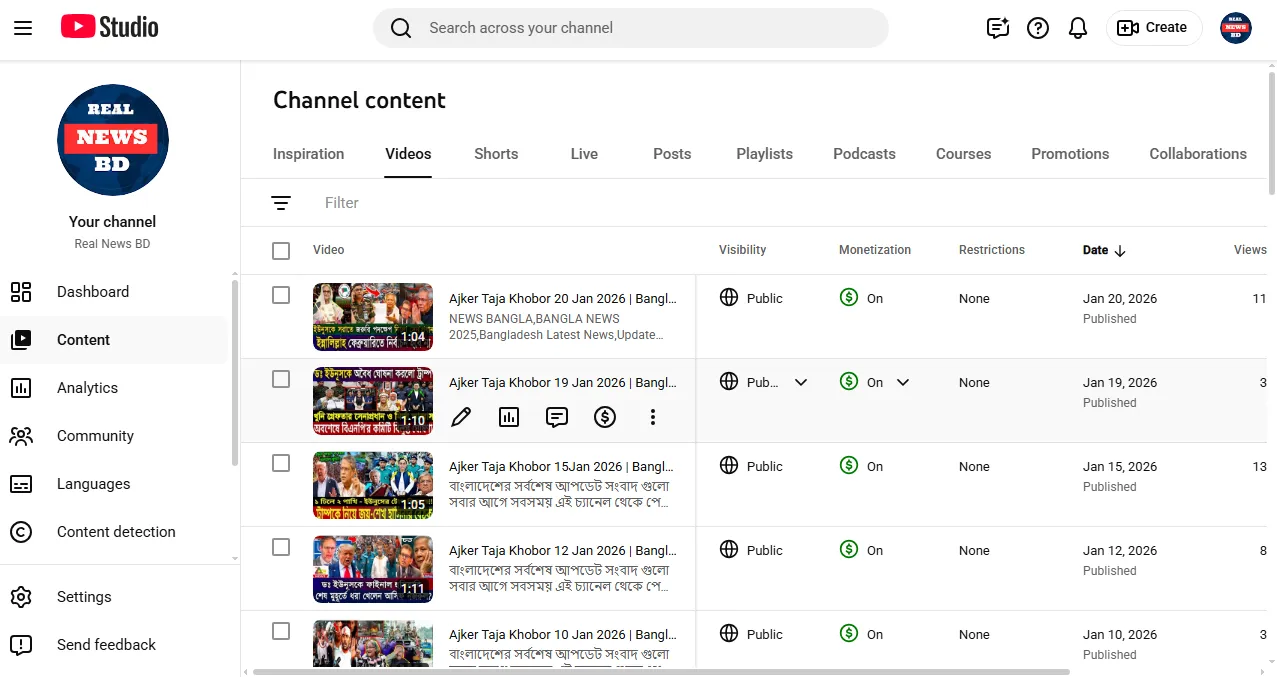
Task: Open the feedback spark message icon
Action: [998, 28]
